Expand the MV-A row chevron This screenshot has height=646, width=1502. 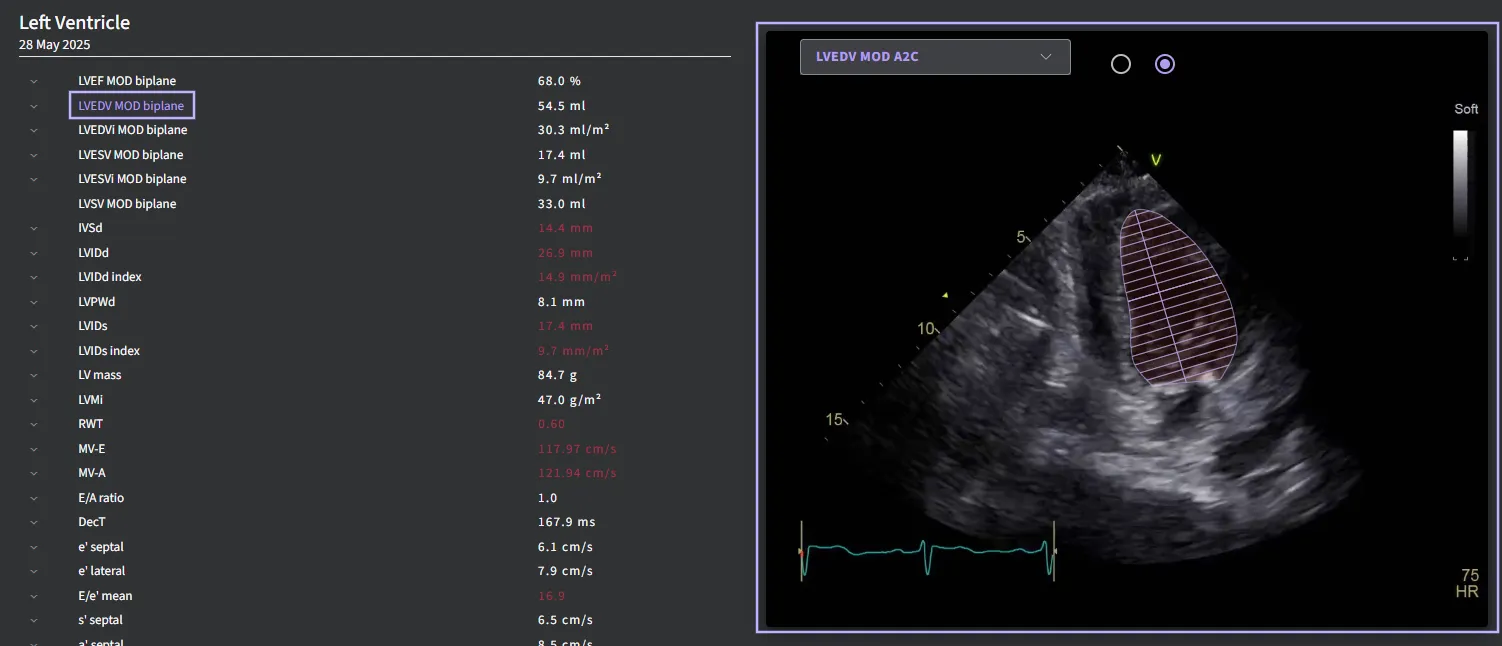[x=34, y=473]
